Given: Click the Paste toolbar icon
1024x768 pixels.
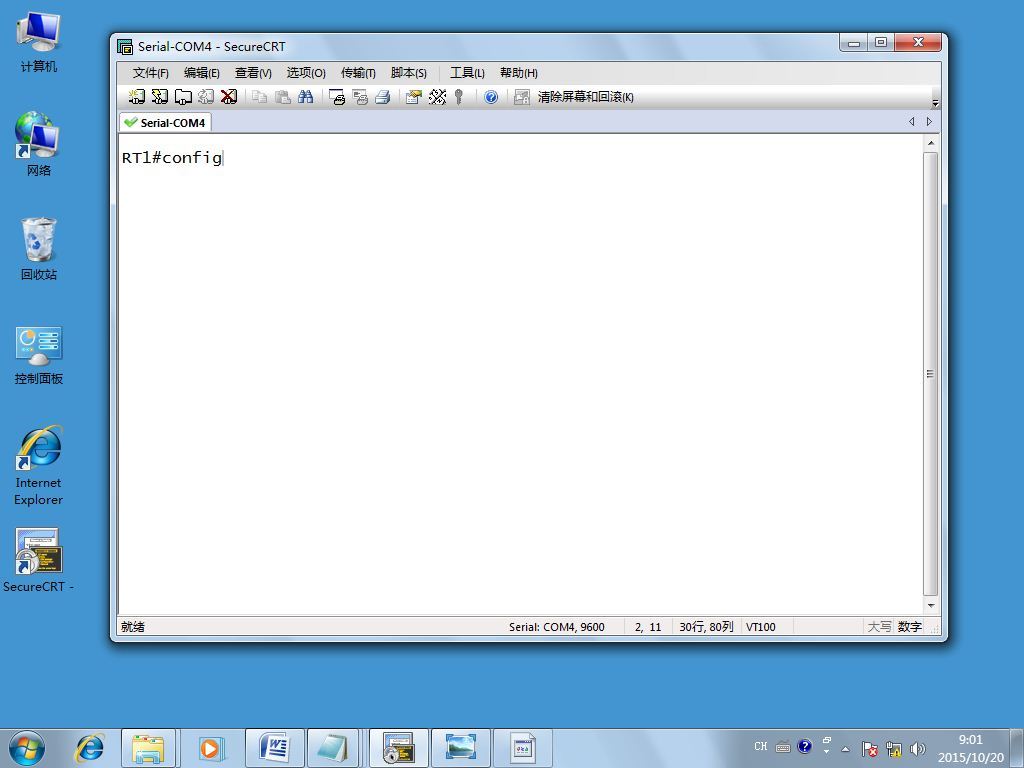Looking at the screenshot, I should point(282,97).
